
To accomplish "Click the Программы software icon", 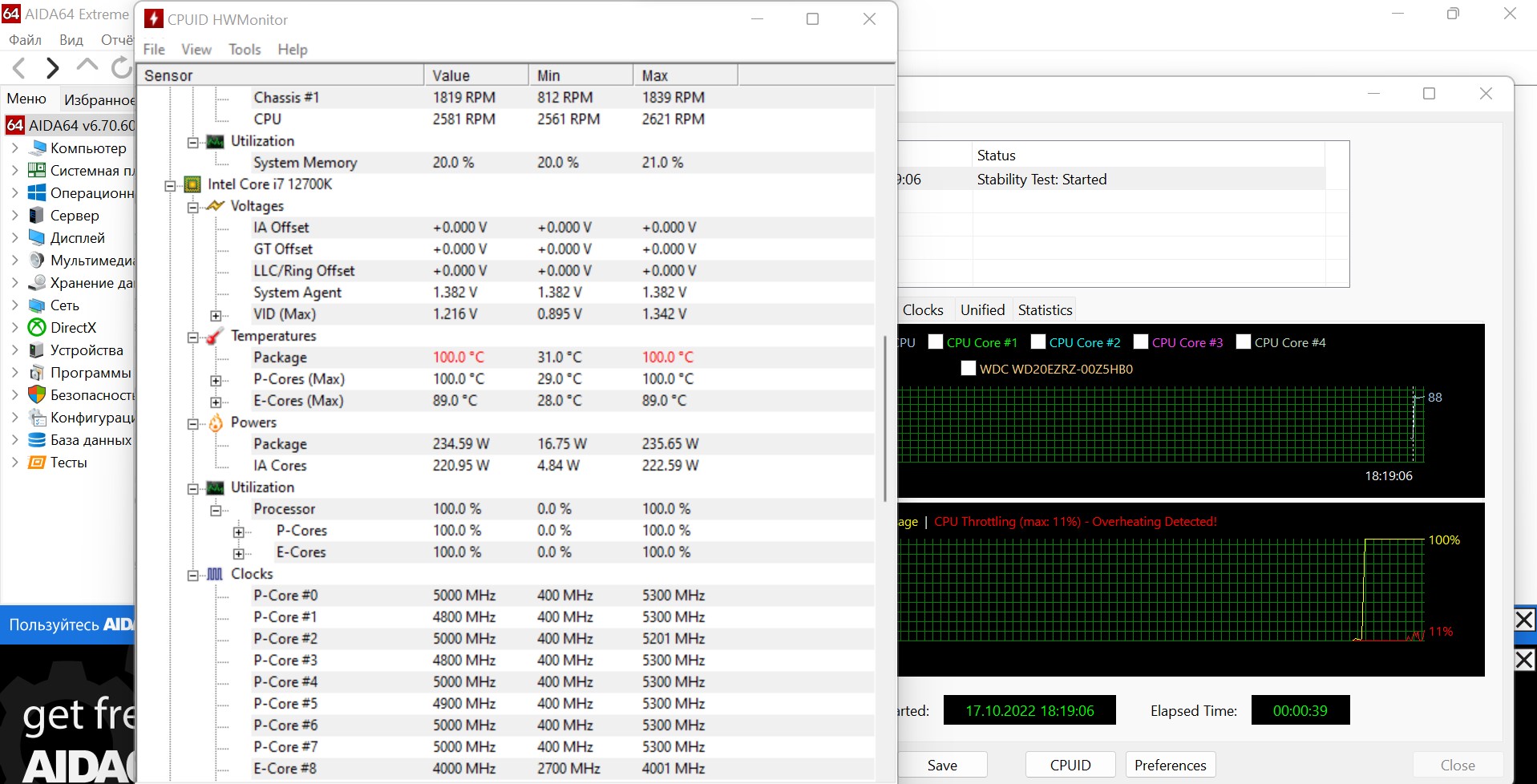I will [x=37, y=373].
